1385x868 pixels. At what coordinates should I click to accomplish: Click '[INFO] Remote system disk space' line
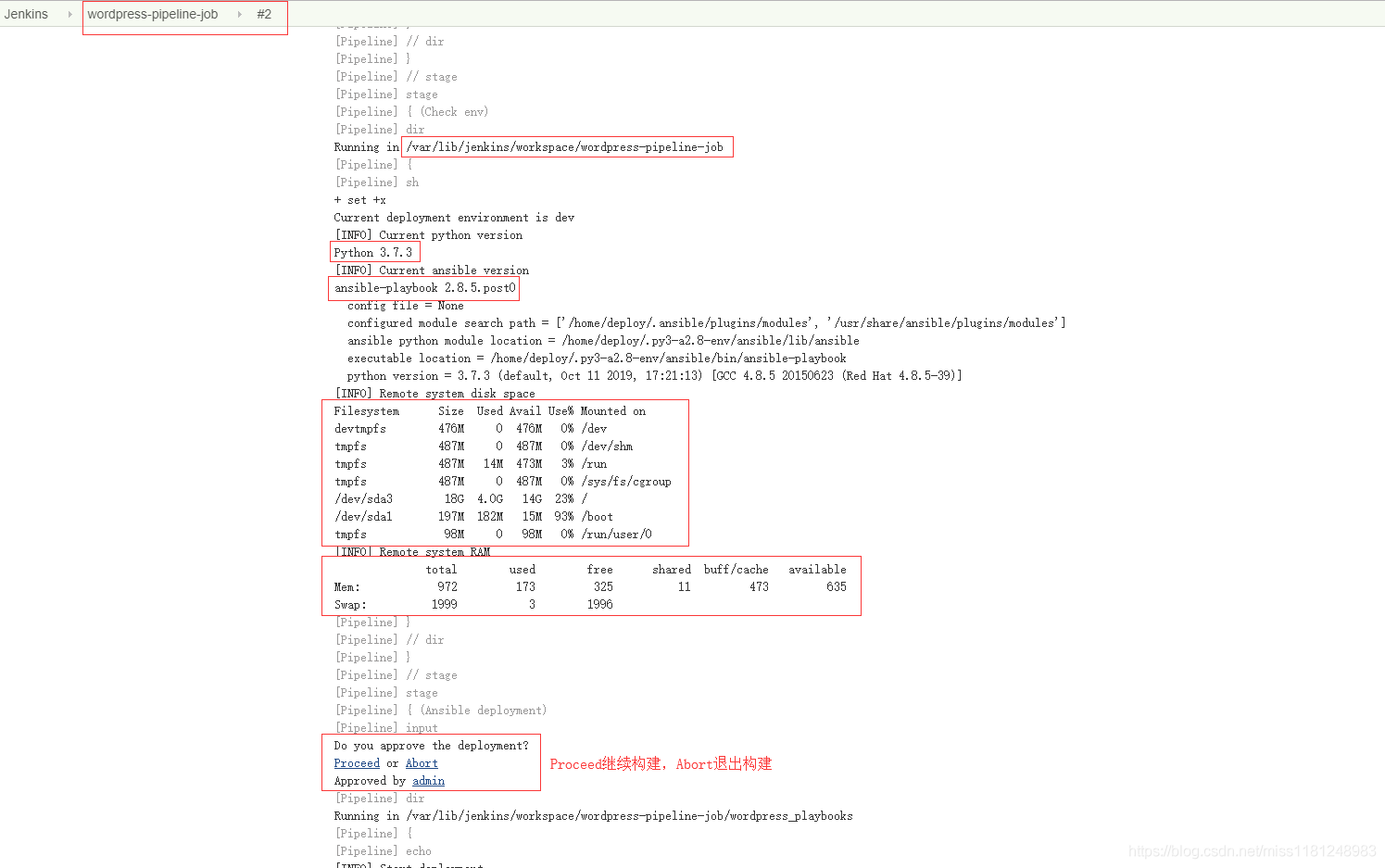pos(434,394)
